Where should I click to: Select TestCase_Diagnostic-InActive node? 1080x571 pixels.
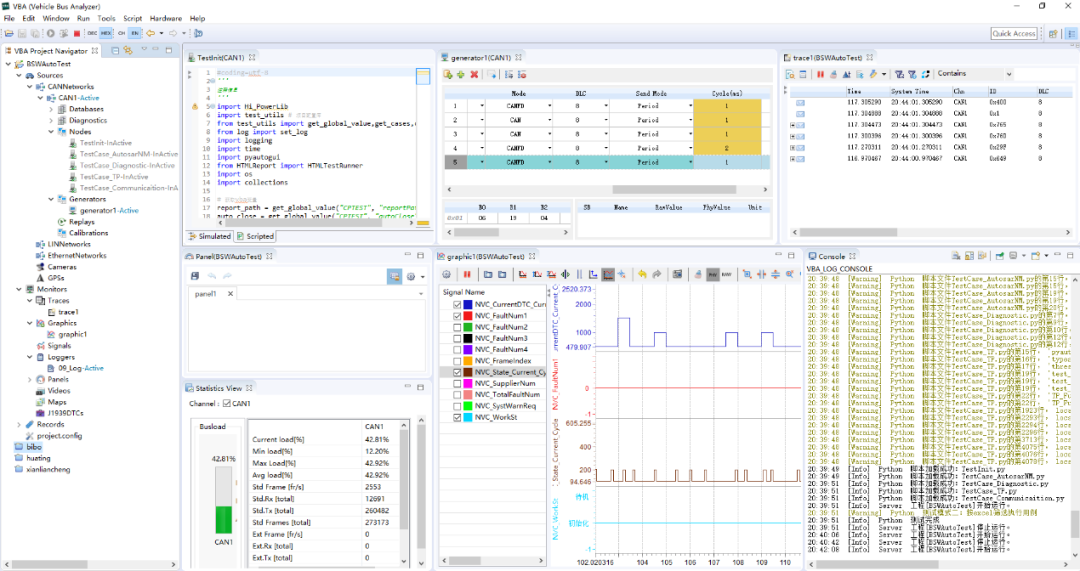pos(127,165)
